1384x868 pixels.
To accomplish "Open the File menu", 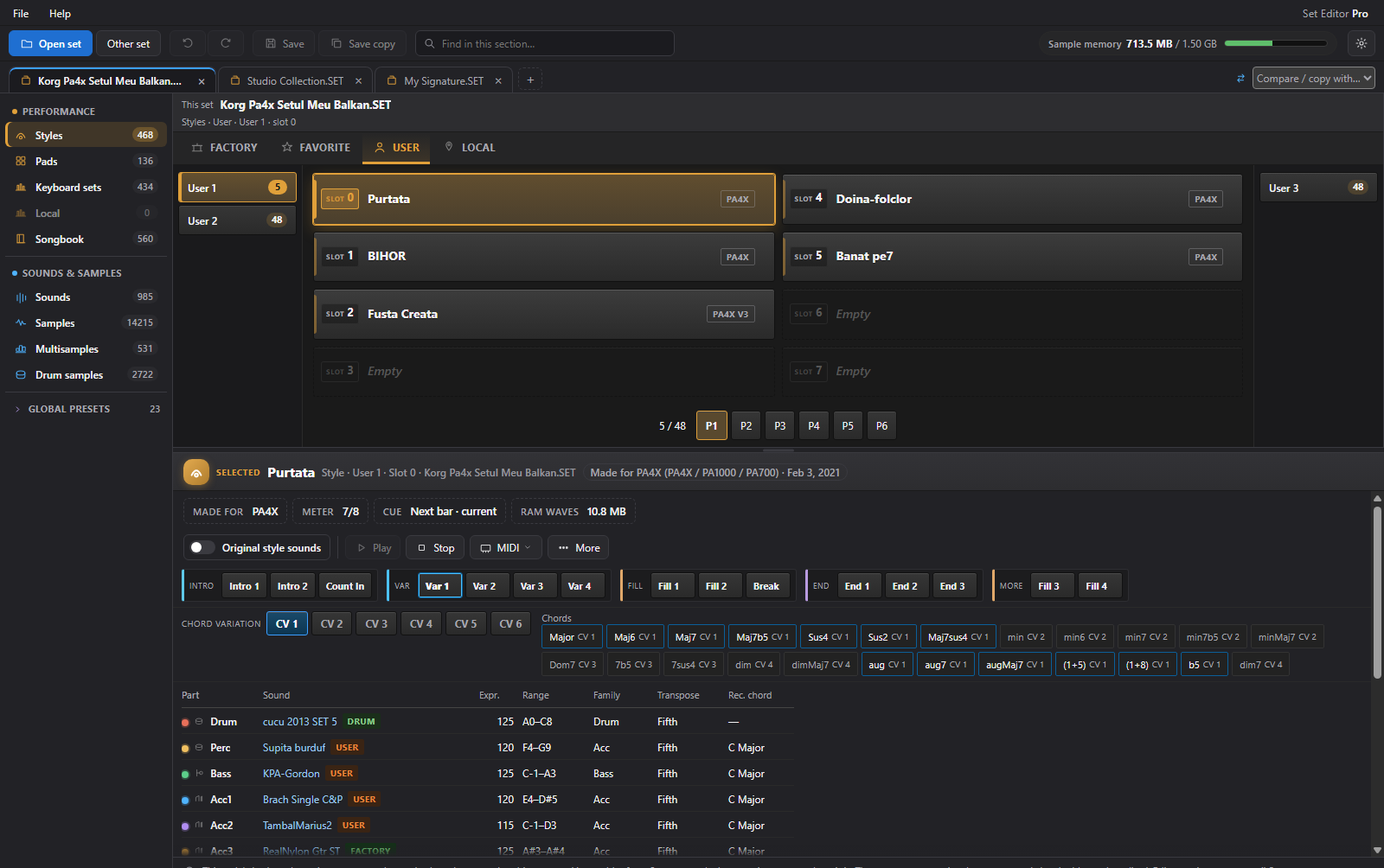I will tap(21, 14).
